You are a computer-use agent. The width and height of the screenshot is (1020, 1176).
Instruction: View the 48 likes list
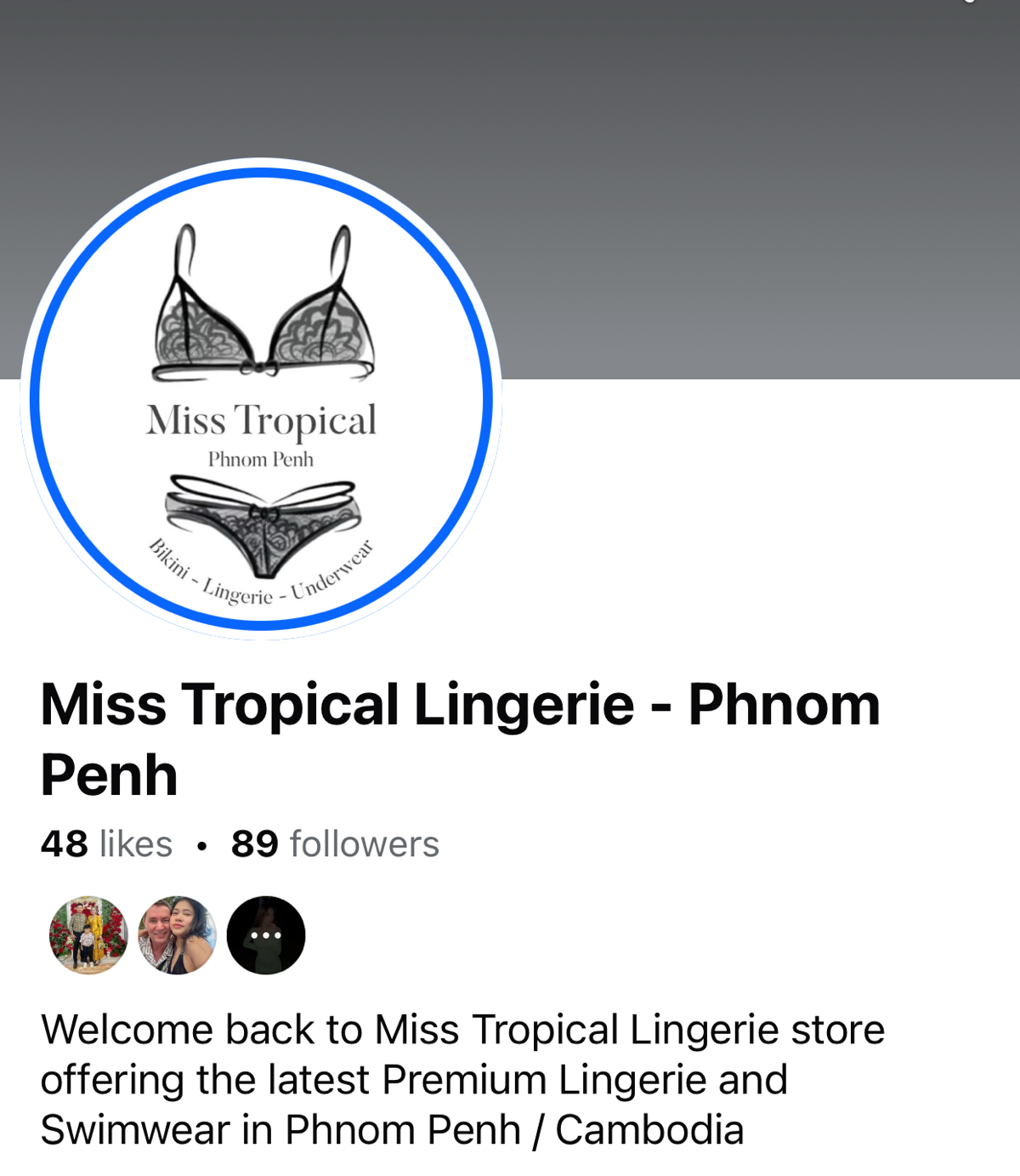click(x=106, y=844)
